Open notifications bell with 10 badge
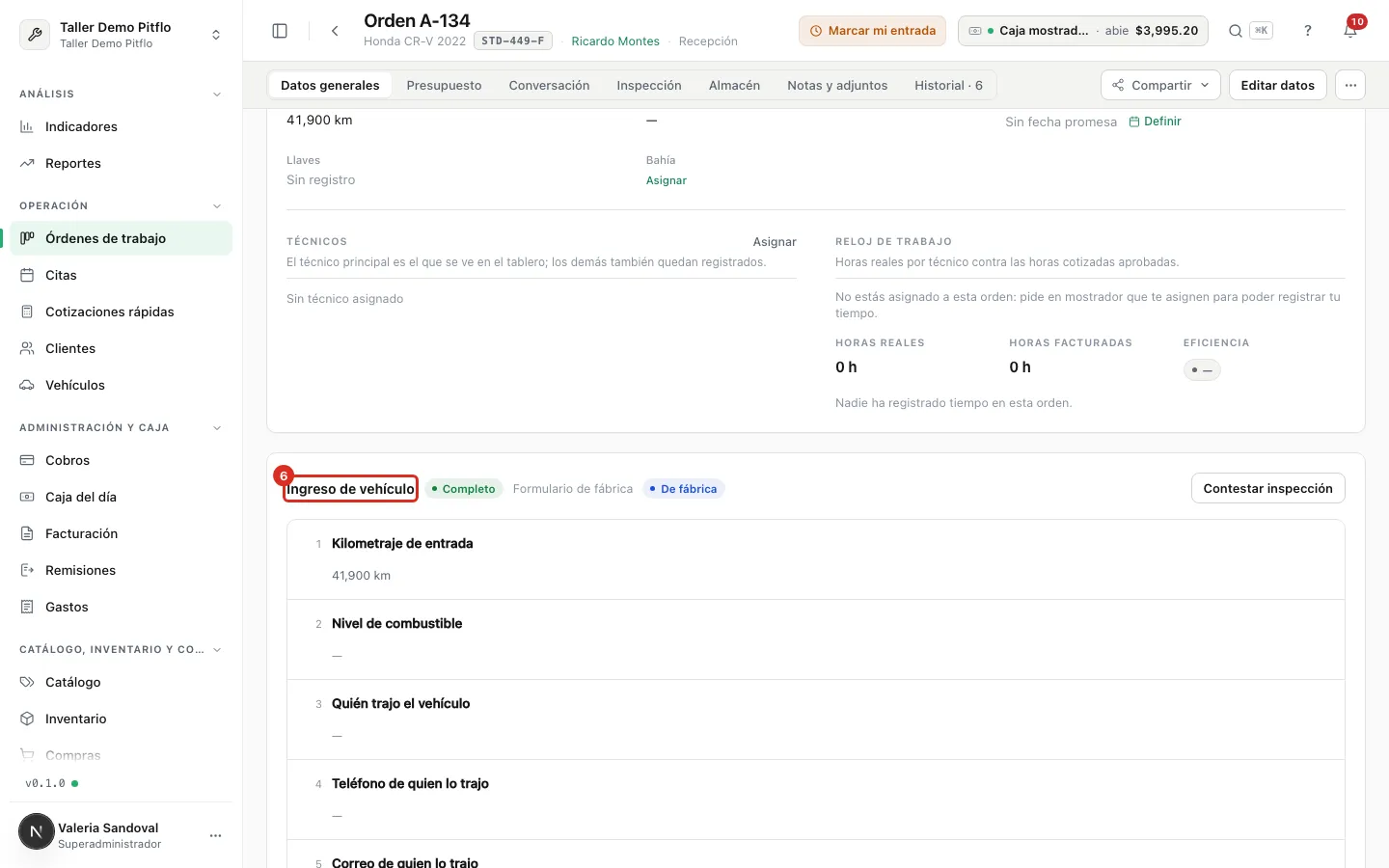This screenshot has width=1389, height=868. (x=1350, y=31)
